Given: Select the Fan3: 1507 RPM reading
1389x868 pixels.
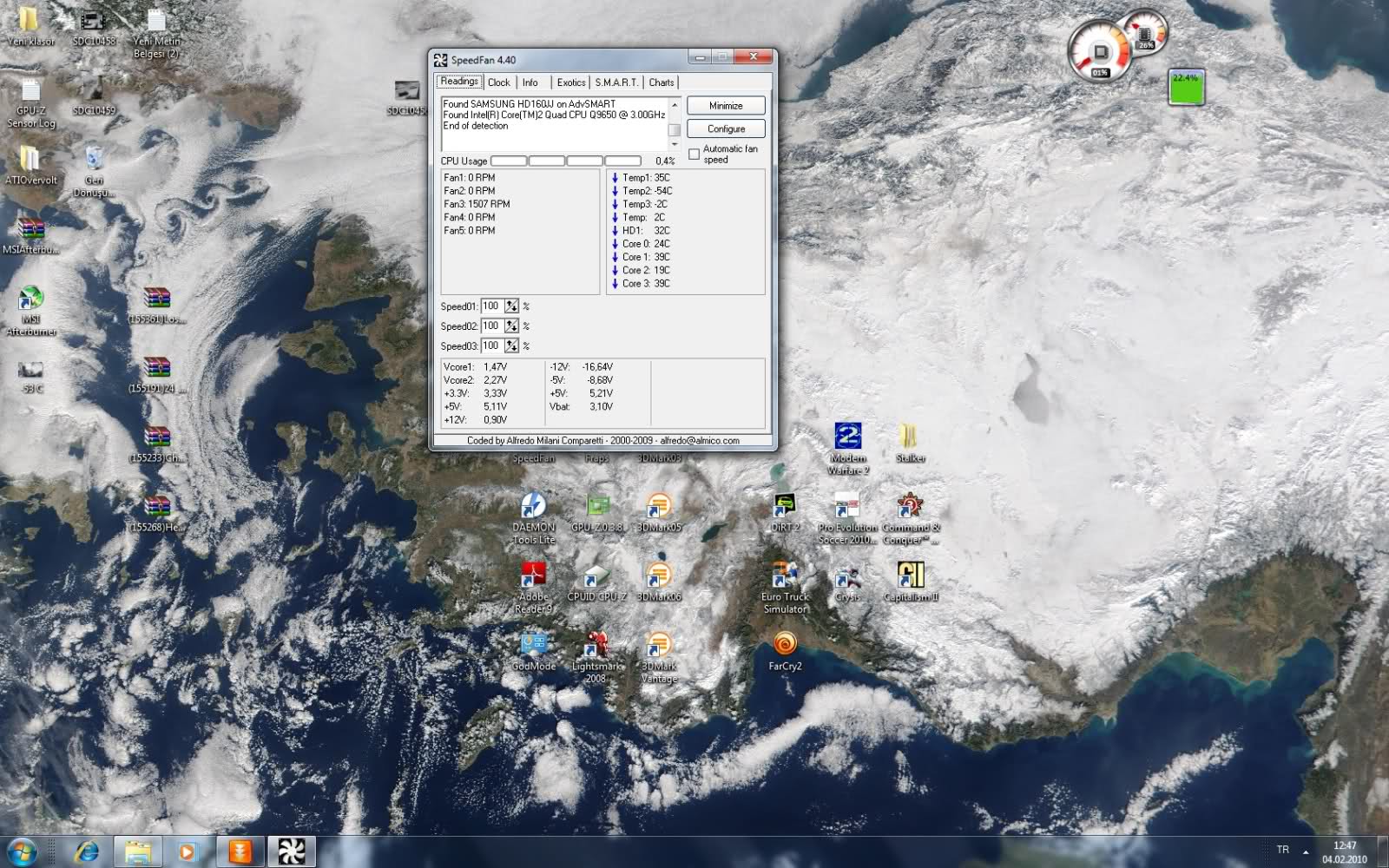Looking at the screenshot, I should (x=477, y=204).
